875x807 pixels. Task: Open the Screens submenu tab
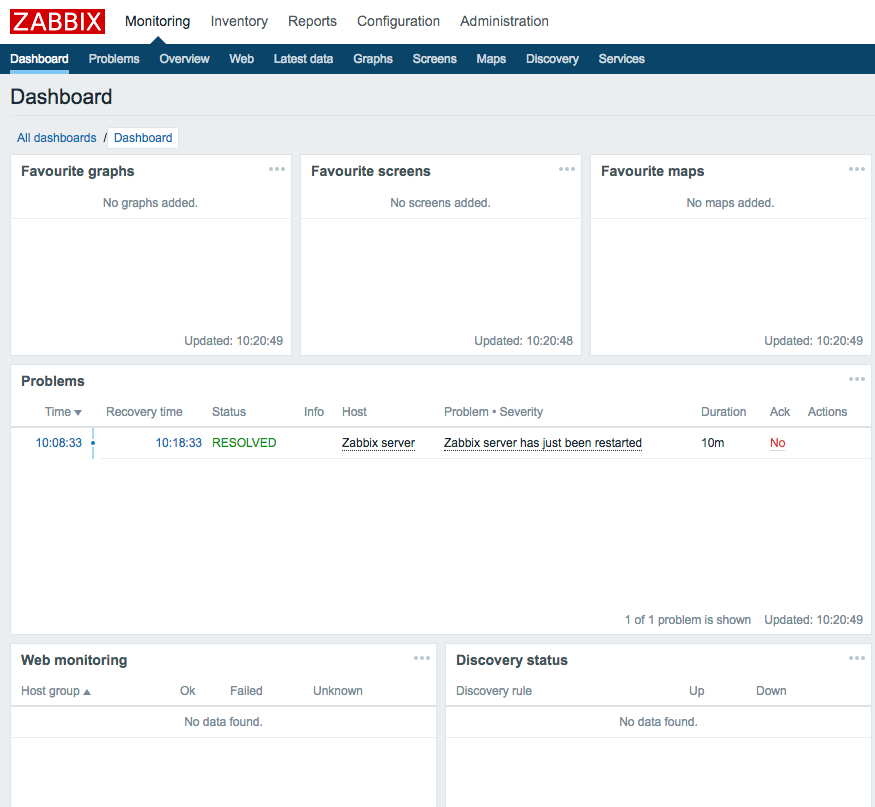[x=435, y=59]
